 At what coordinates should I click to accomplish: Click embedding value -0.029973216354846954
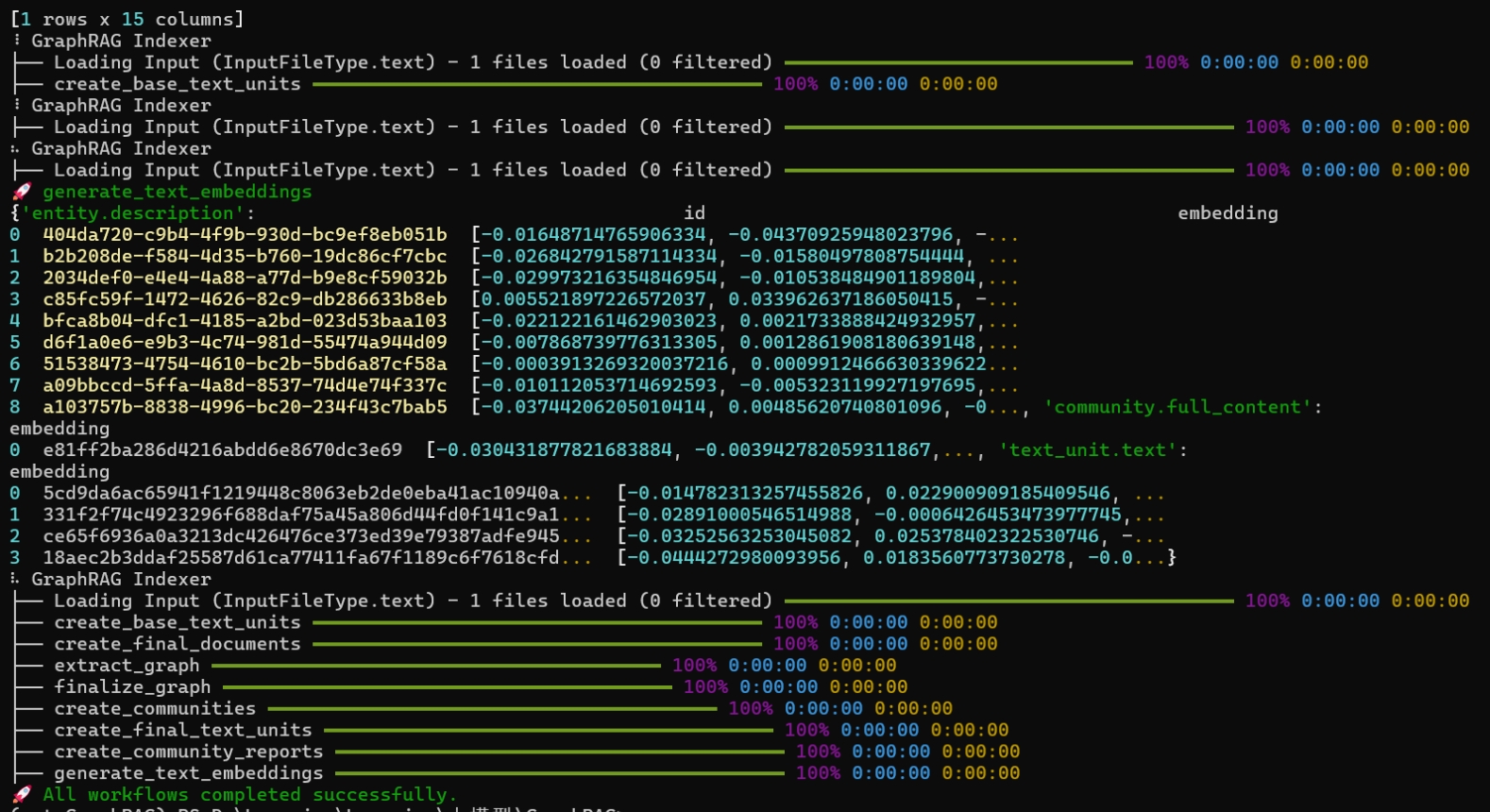tap(599, 278)
